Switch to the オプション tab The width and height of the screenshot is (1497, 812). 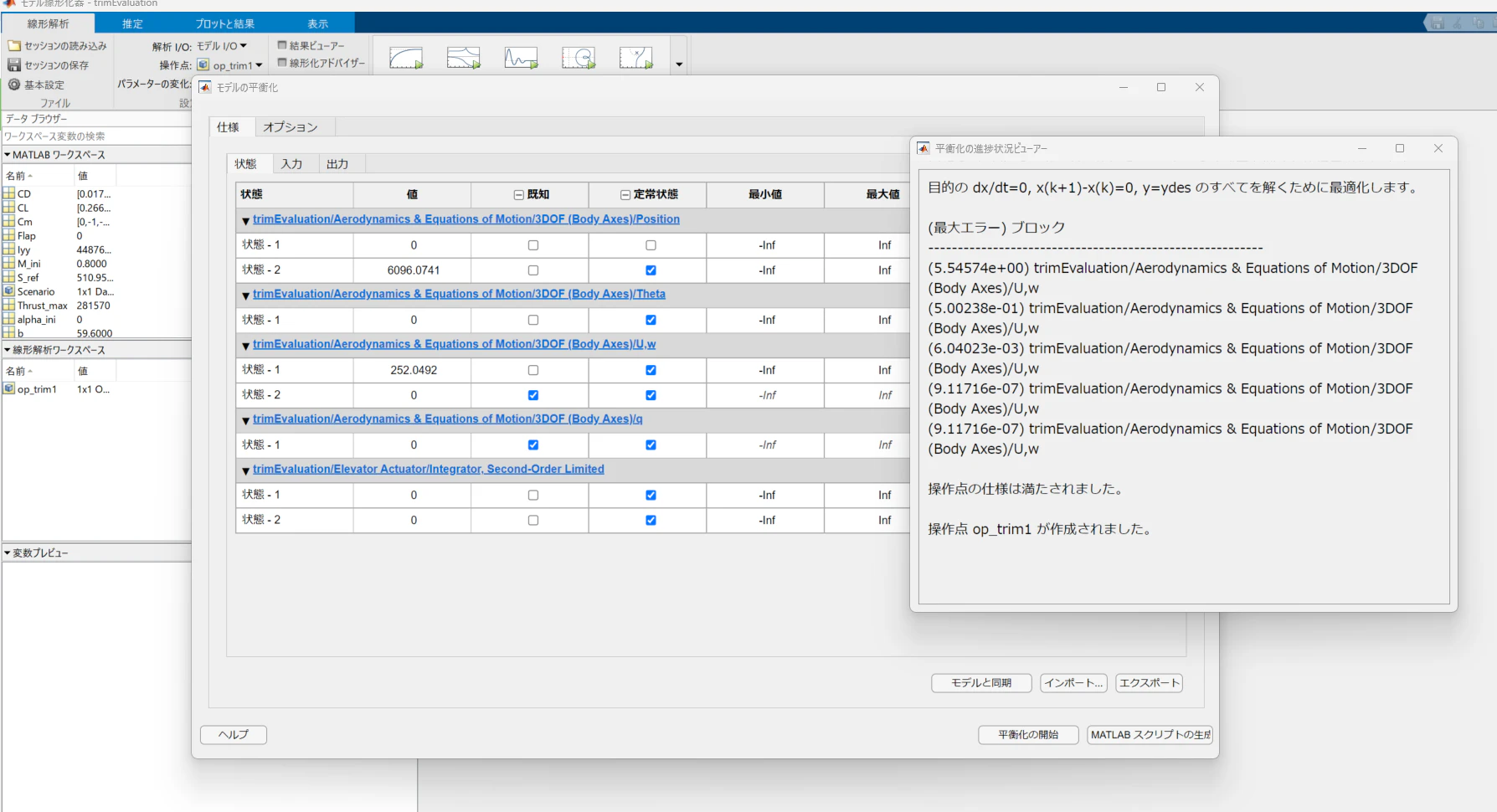(x=291, y=126)
